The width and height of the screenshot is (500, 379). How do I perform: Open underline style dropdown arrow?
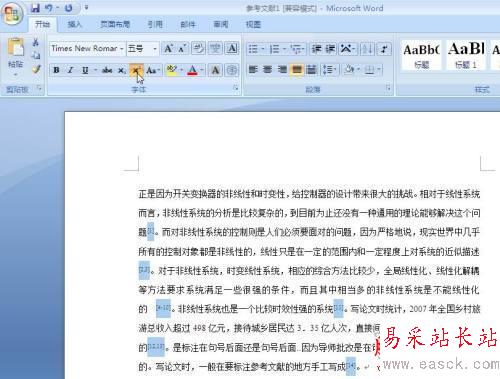(x=95, y=70)
